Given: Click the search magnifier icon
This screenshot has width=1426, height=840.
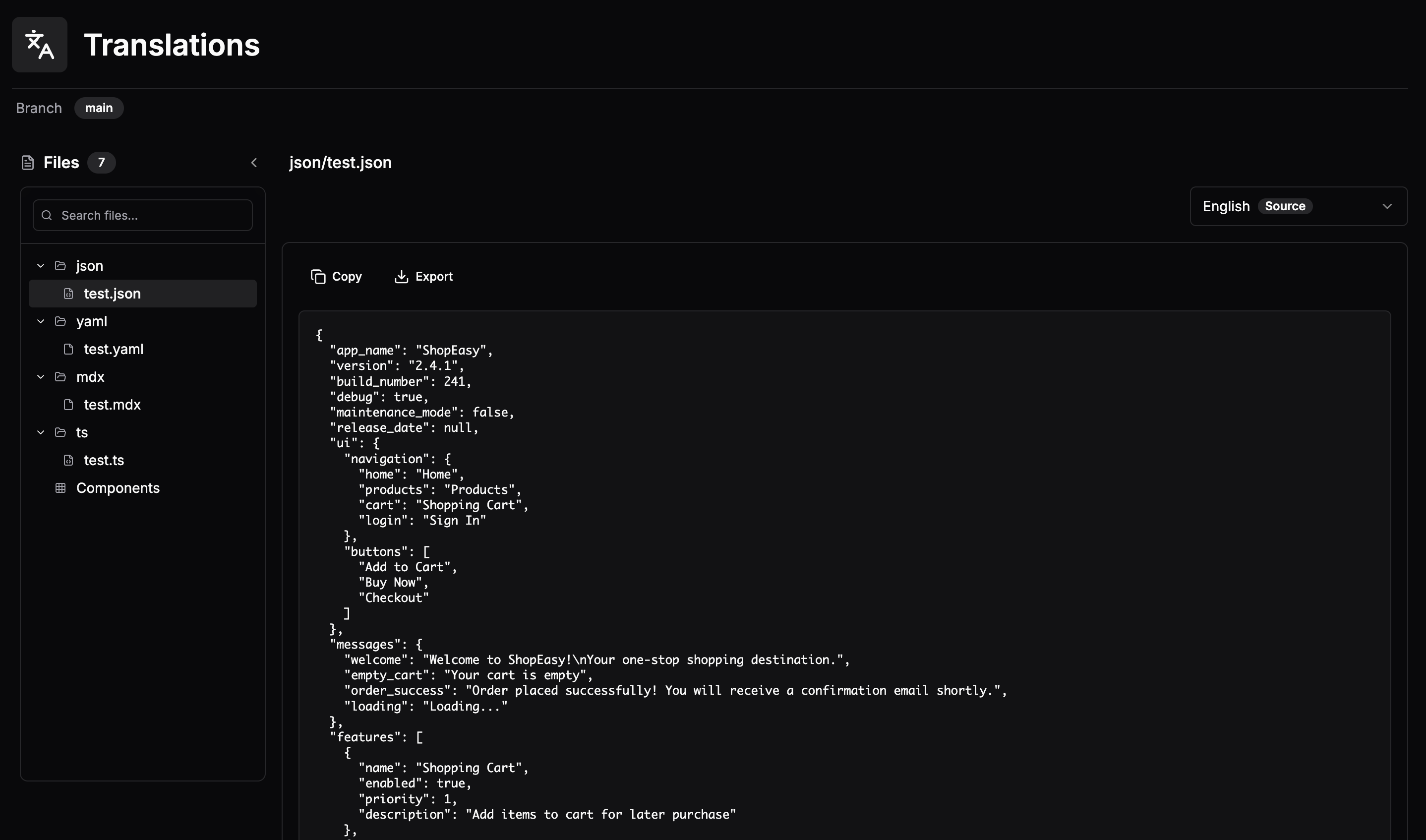Looking at the screenshot, I should [x=47, y=216].
